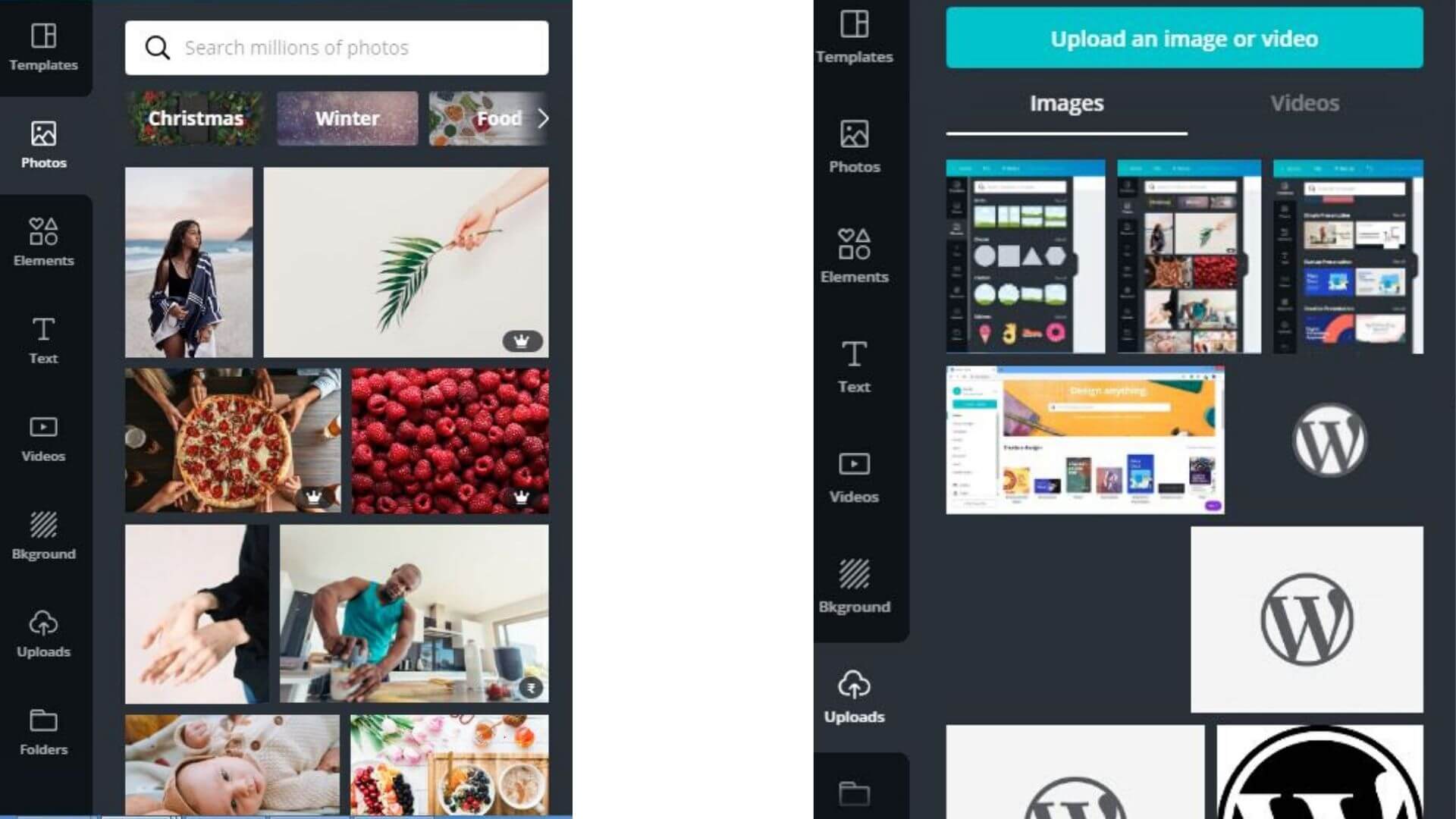Open the Elements panel
This screenshot has height=819, width=1456.
pos(43,240)
